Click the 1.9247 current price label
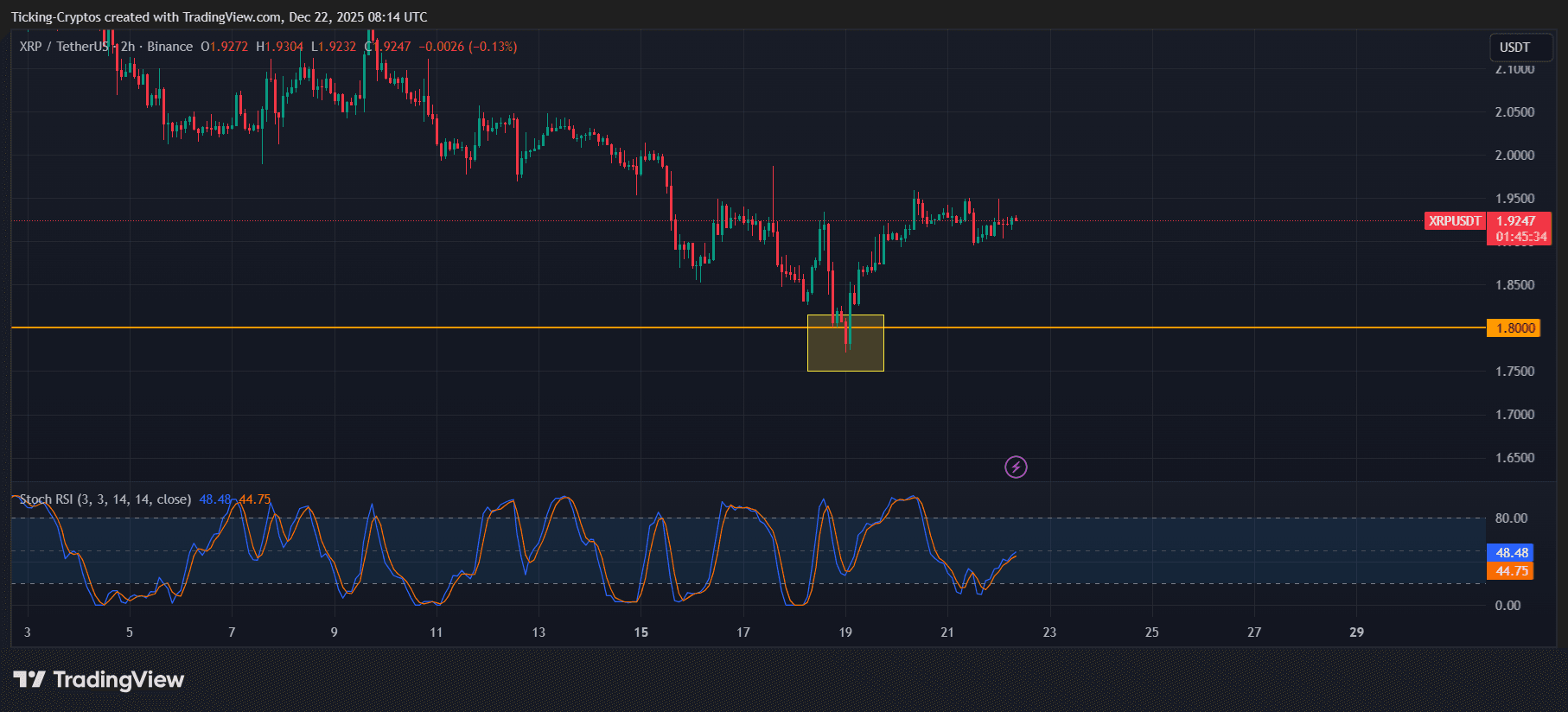 click(1516, 221)
